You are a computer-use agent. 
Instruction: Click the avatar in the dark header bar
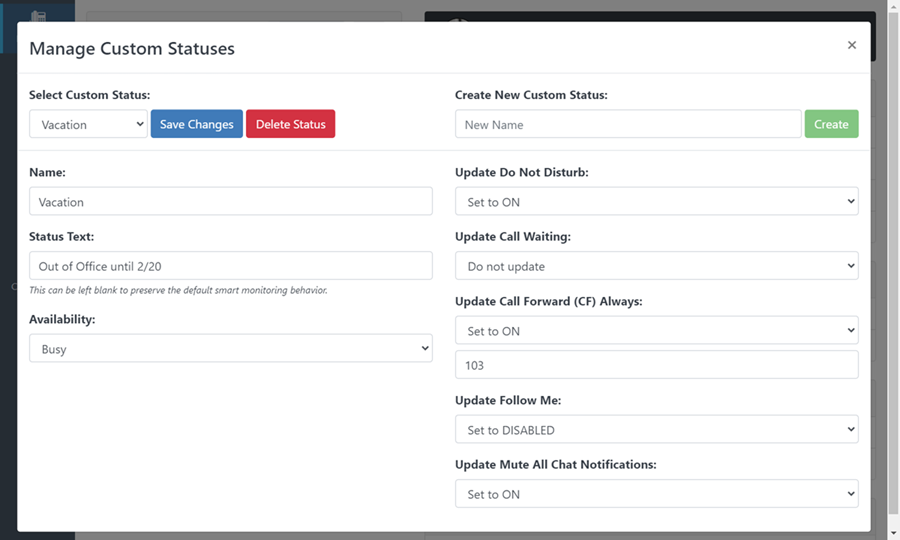click(x=457, y=19)
